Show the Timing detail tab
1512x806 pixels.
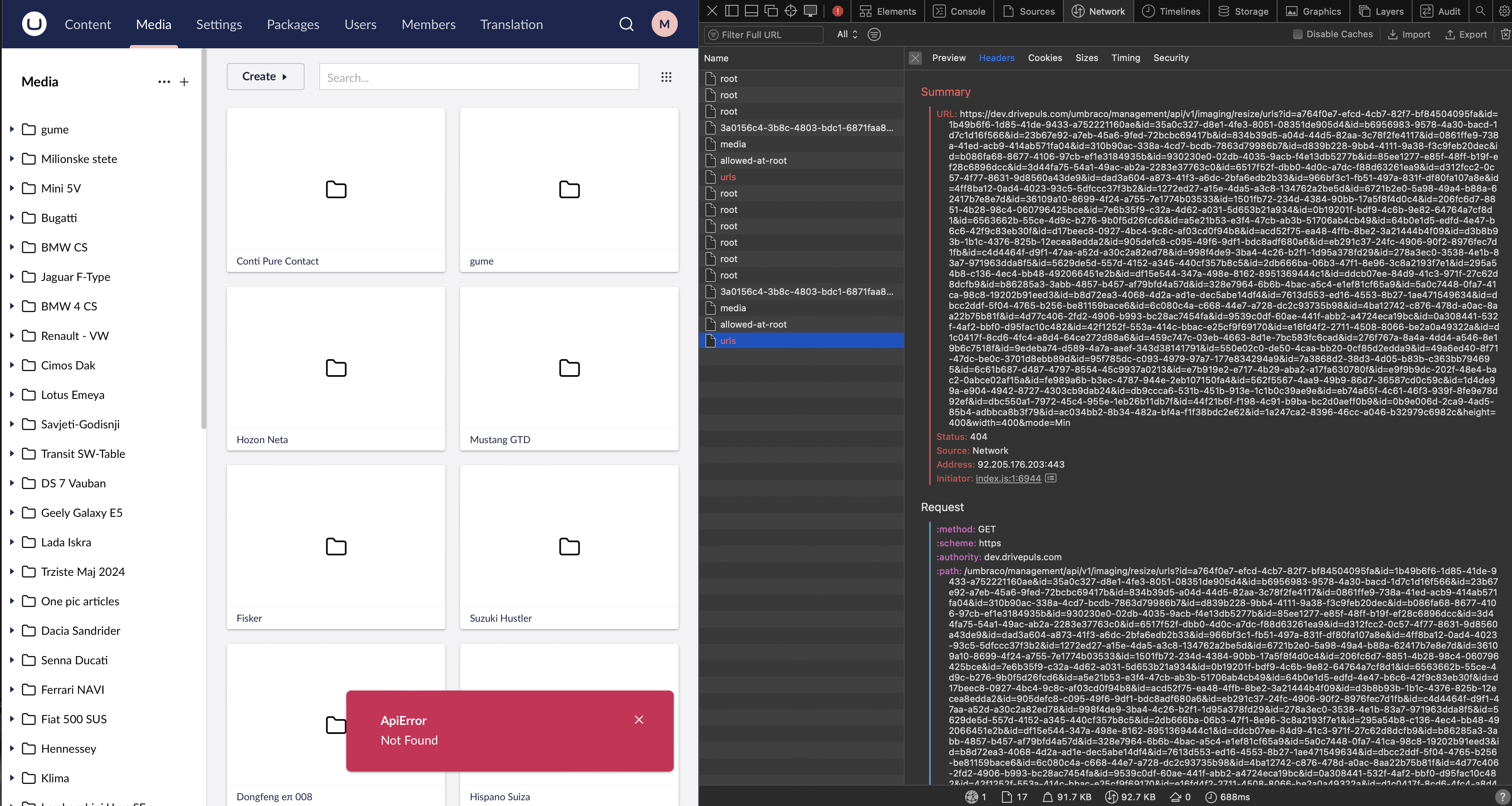[x=1125, y=58]
